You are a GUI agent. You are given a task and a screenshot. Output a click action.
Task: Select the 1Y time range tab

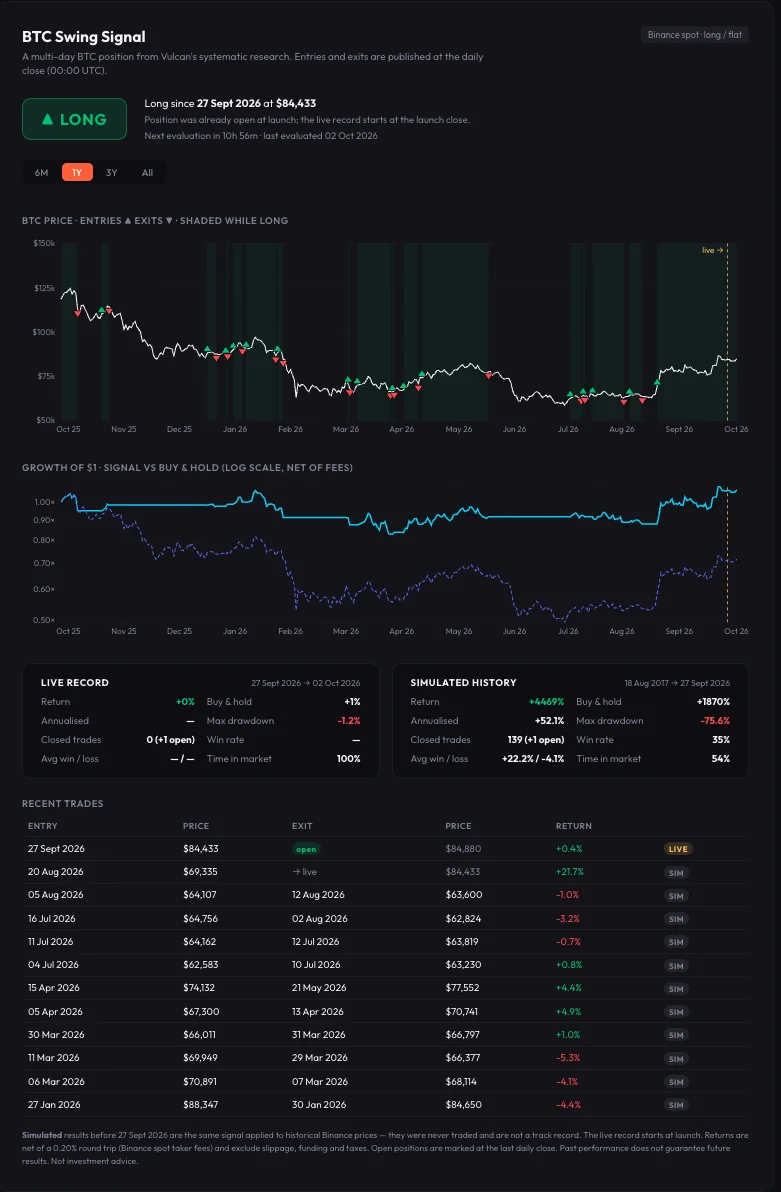click(x=77, y=173)
